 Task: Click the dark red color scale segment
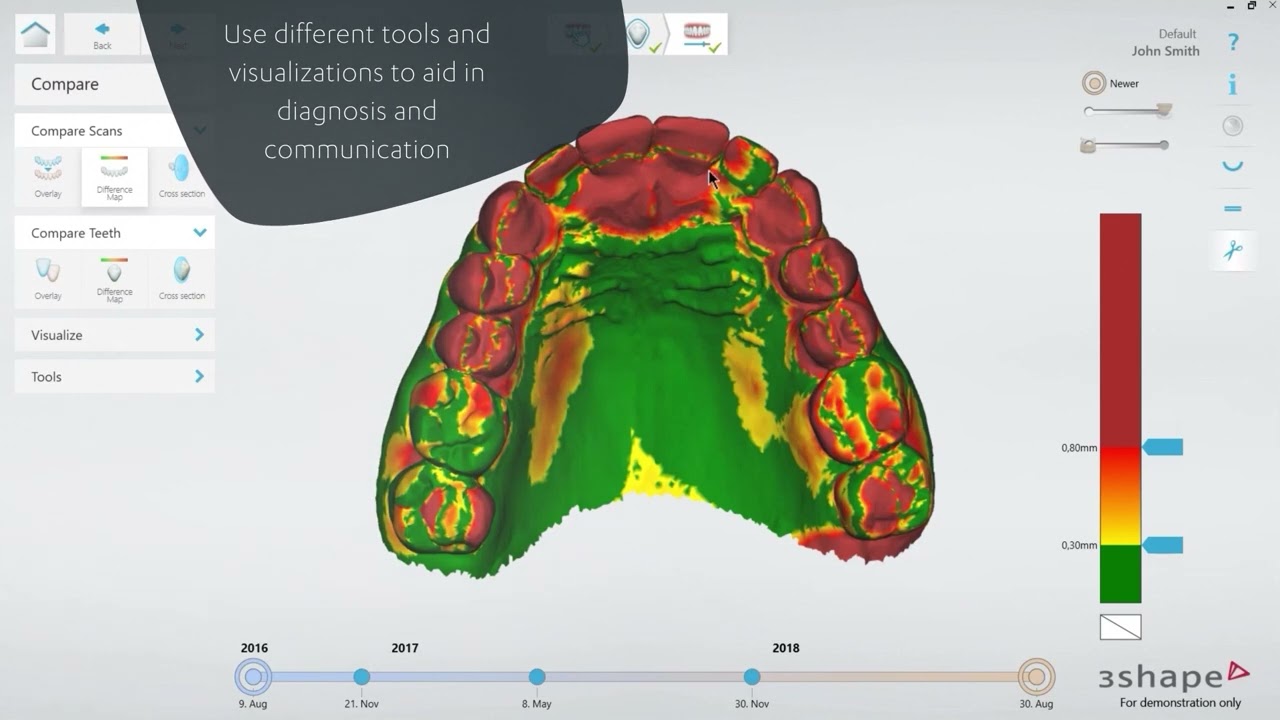point(1120,330)
